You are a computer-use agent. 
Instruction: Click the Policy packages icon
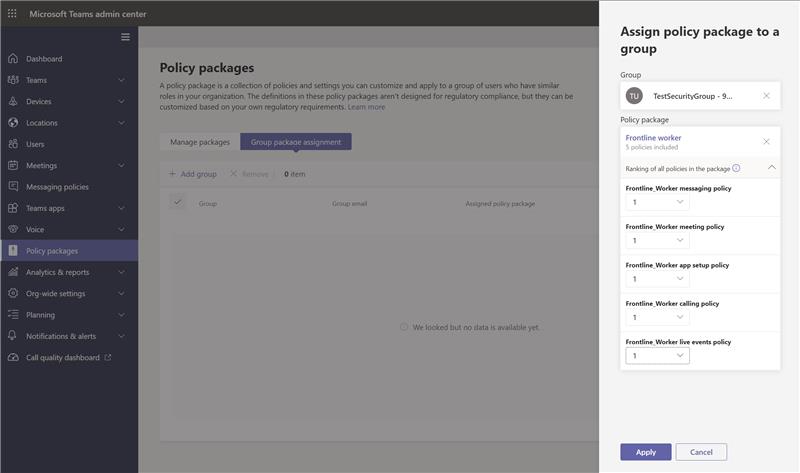tap(13, 251)
